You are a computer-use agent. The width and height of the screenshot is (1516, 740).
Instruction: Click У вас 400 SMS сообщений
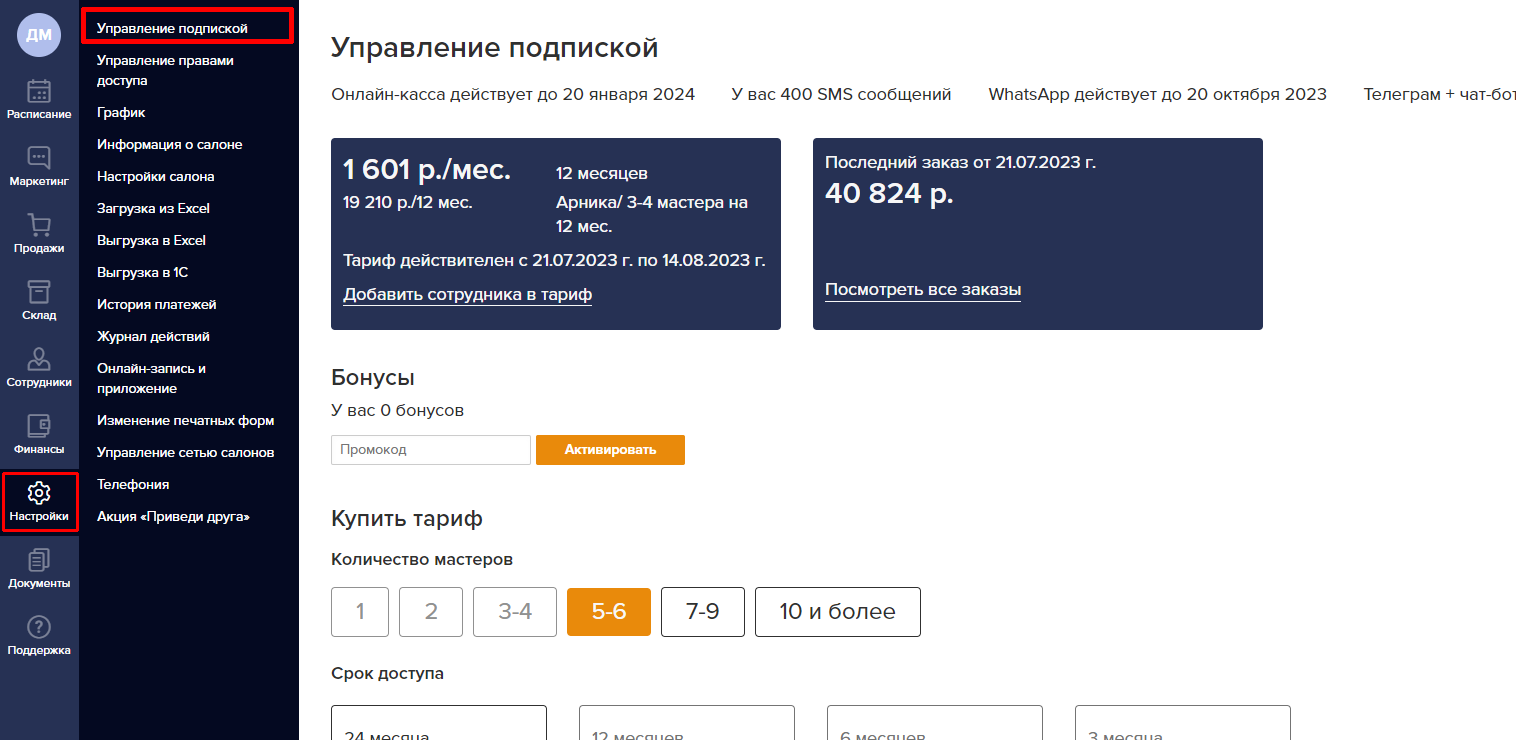(x=841, y=94)
